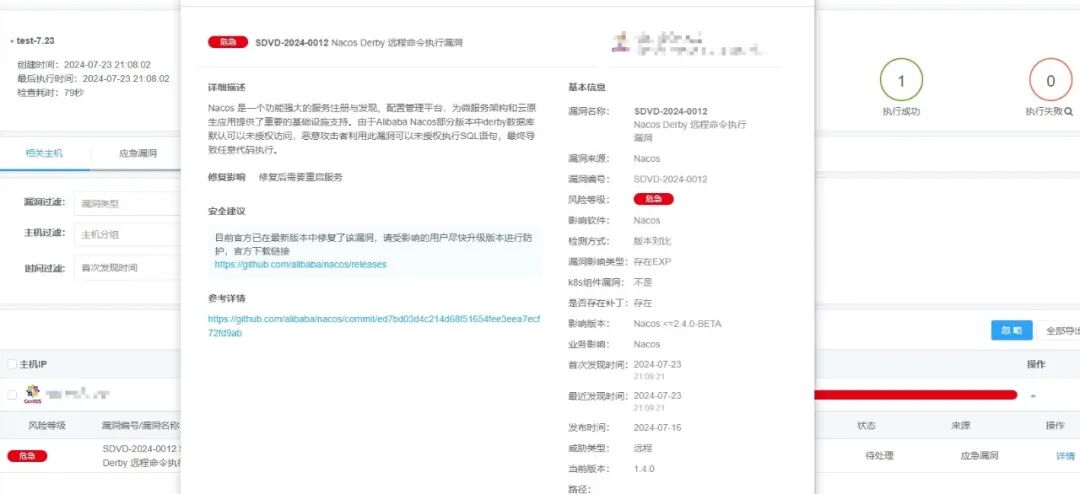The height and width of the screenshot is (494, 1080).
Task: Click the 基本信息 heading
Action: point(587,88)
